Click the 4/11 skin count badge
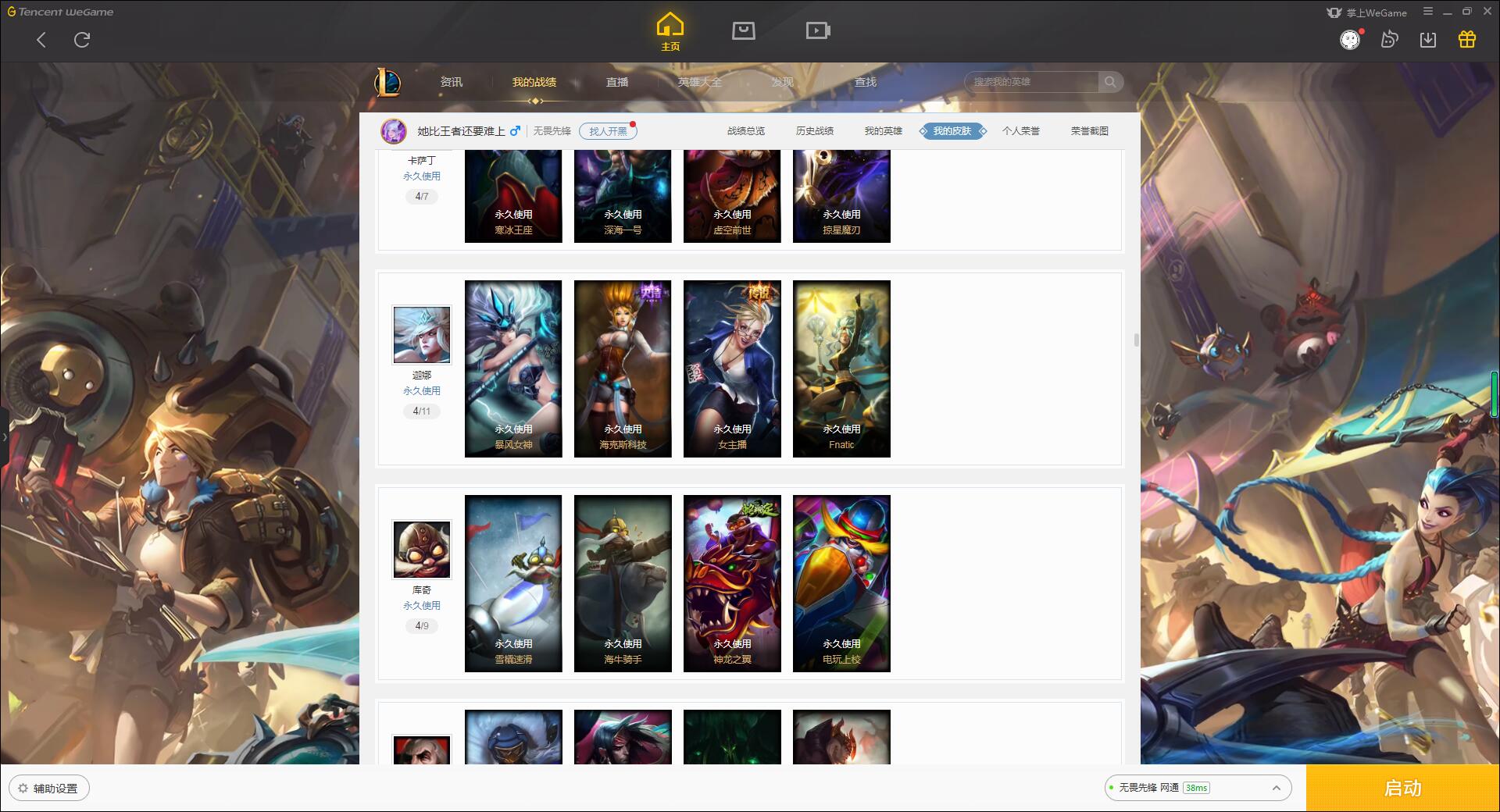 tap(422, 411)
